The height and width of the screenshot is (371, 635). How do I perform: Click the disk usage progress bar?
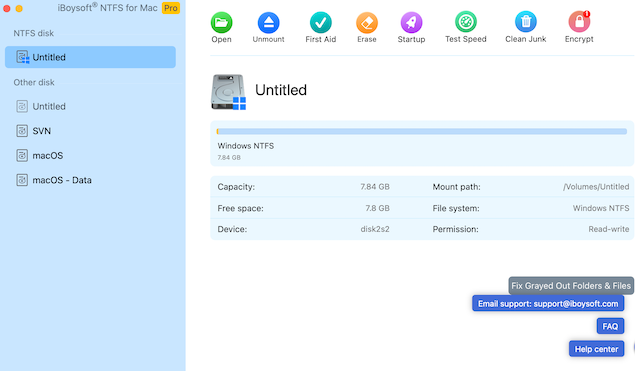pyautogui.click(x=422, y=131)
